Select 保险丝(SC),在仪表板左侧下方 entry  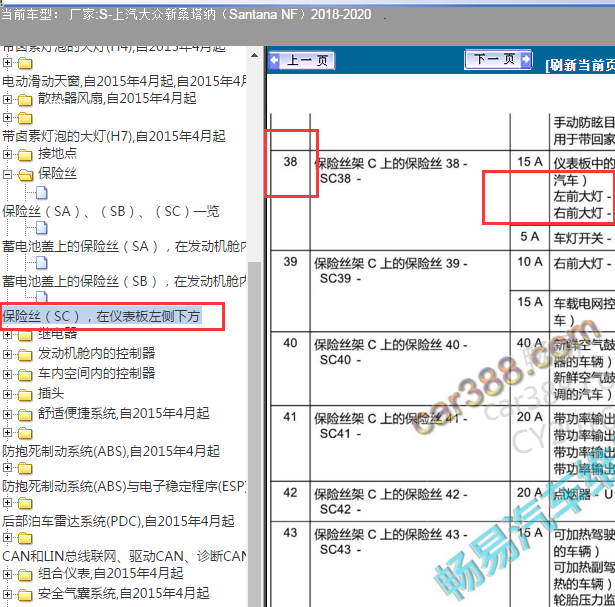(x=102, y=316)
